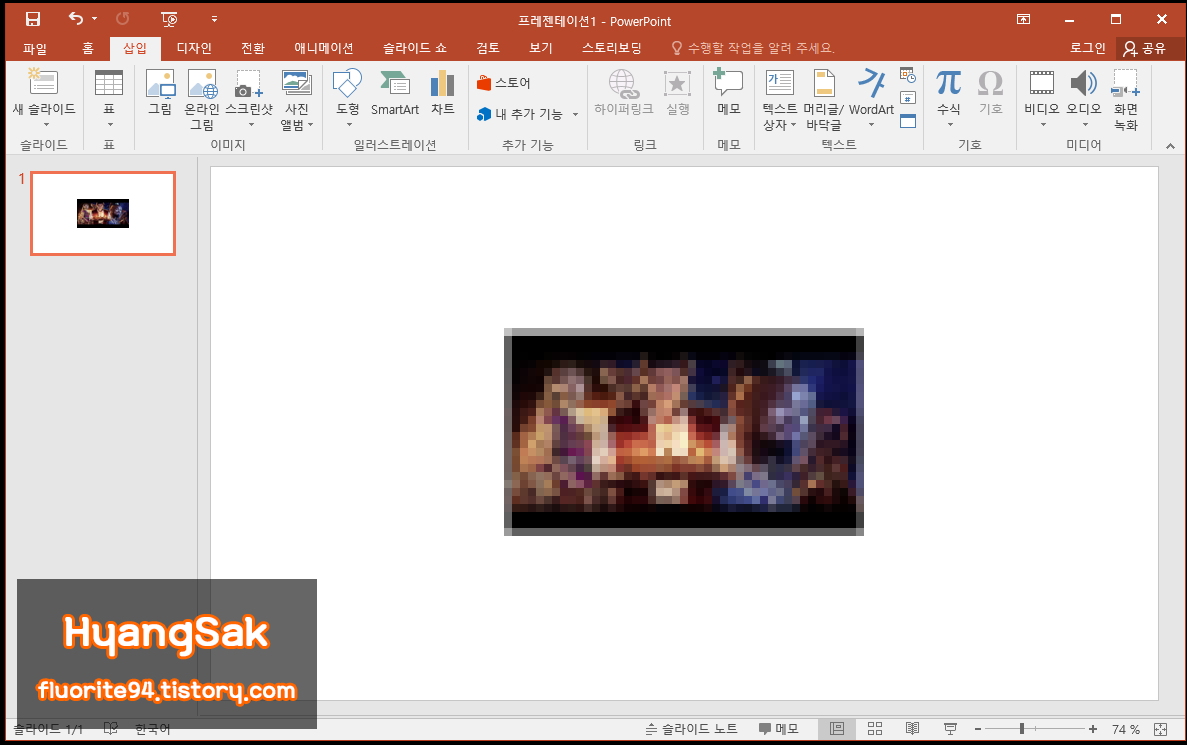Open the 스크린샷 tool

click(x=249, y=98)
